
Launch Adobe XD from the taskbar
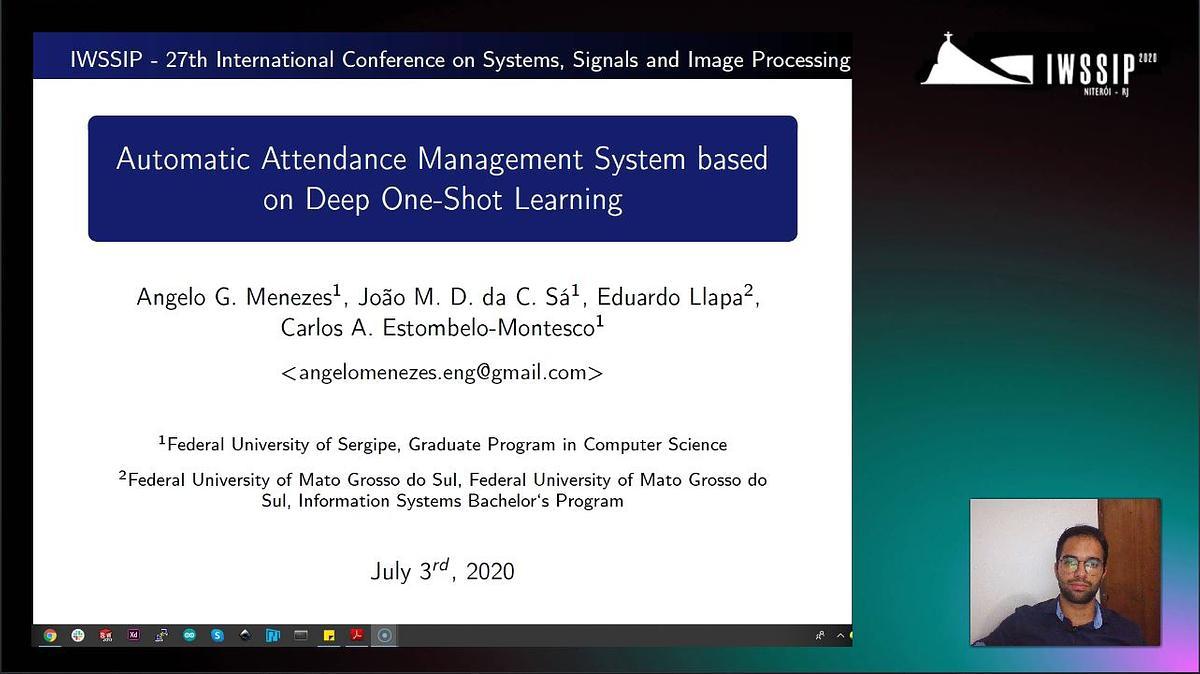pos(134,635)
